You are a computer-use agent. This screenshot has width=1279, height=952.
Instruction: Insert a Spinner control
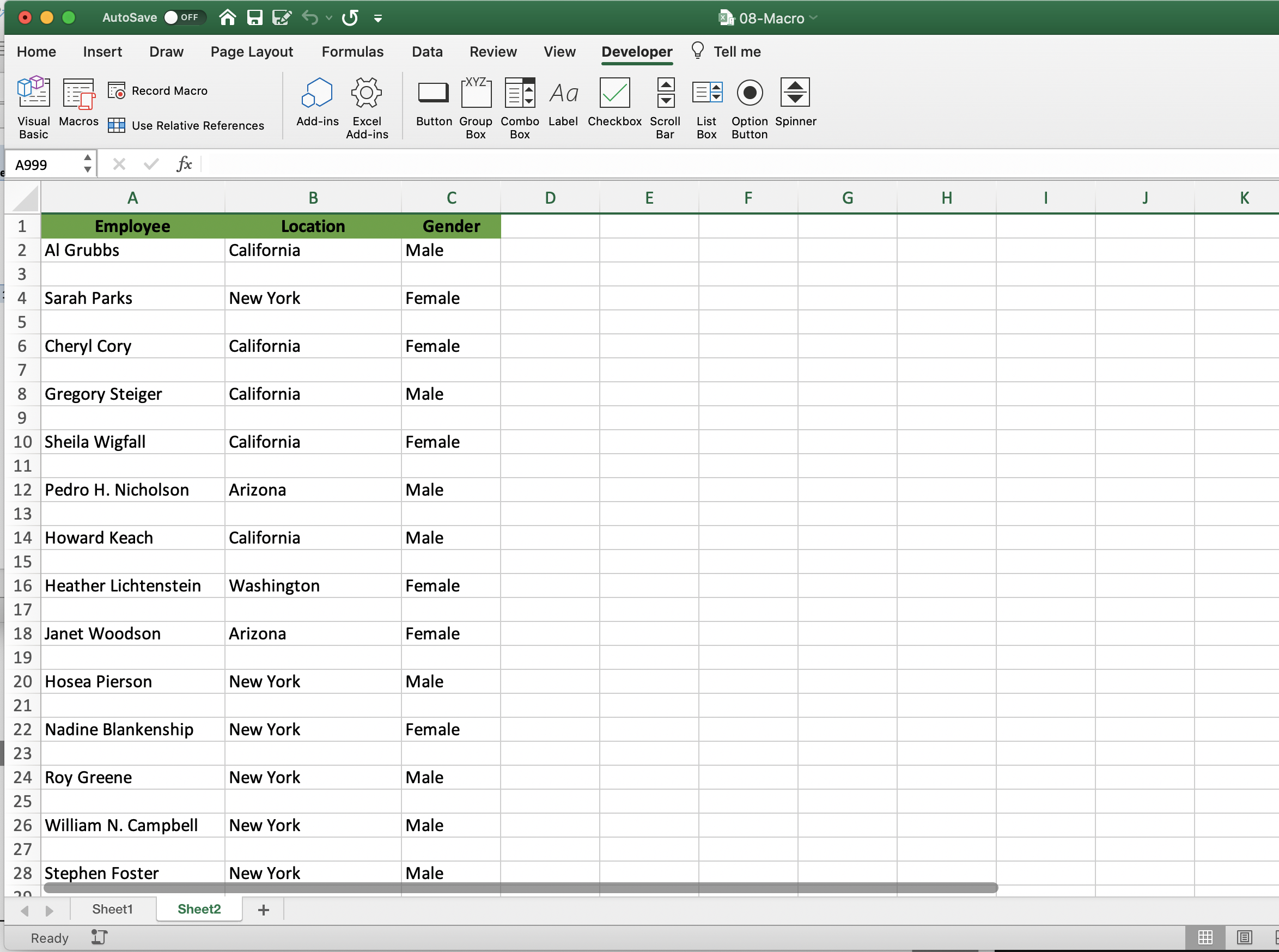pos(795,101)
